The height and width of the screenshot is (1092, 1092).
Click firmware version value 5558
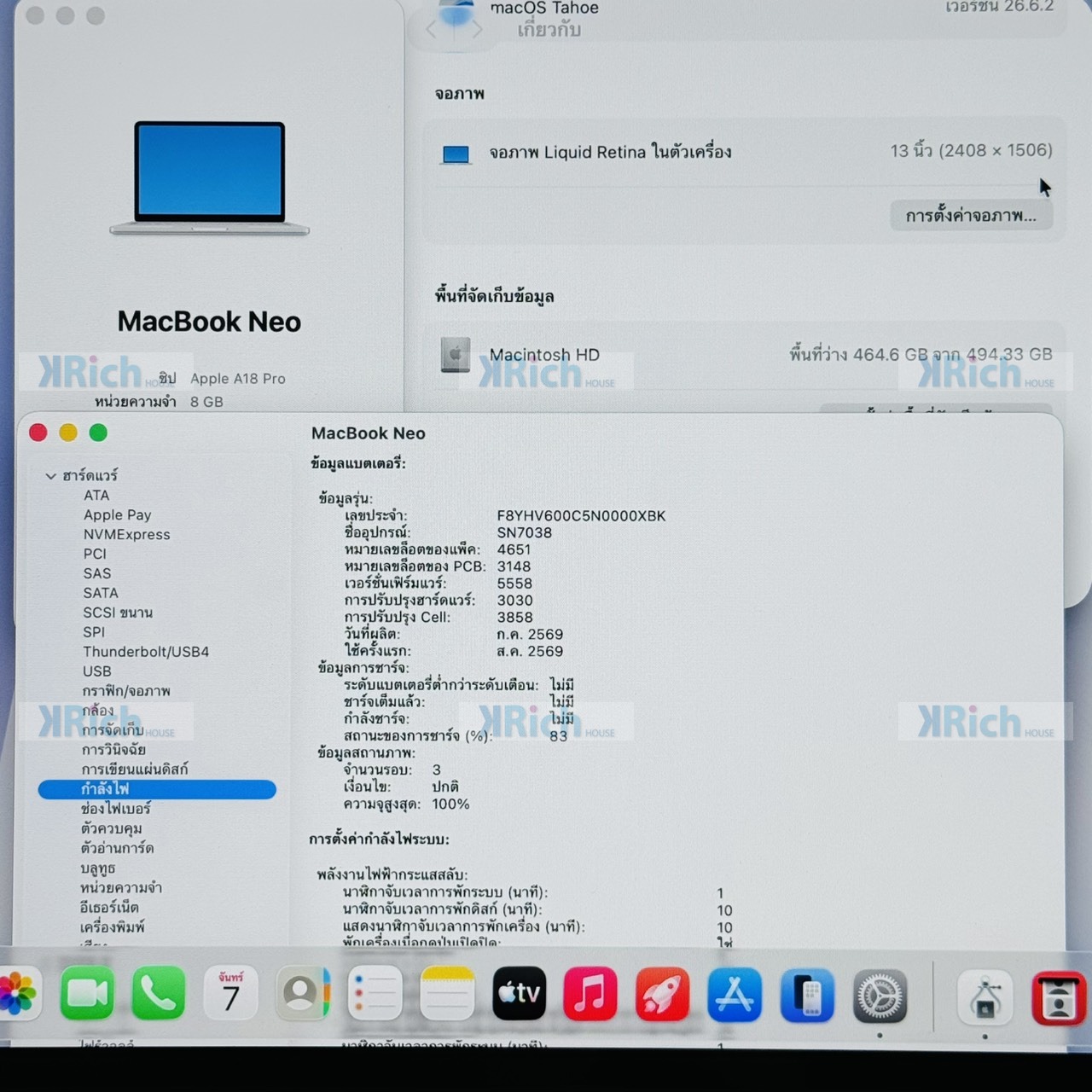point(514,584)
